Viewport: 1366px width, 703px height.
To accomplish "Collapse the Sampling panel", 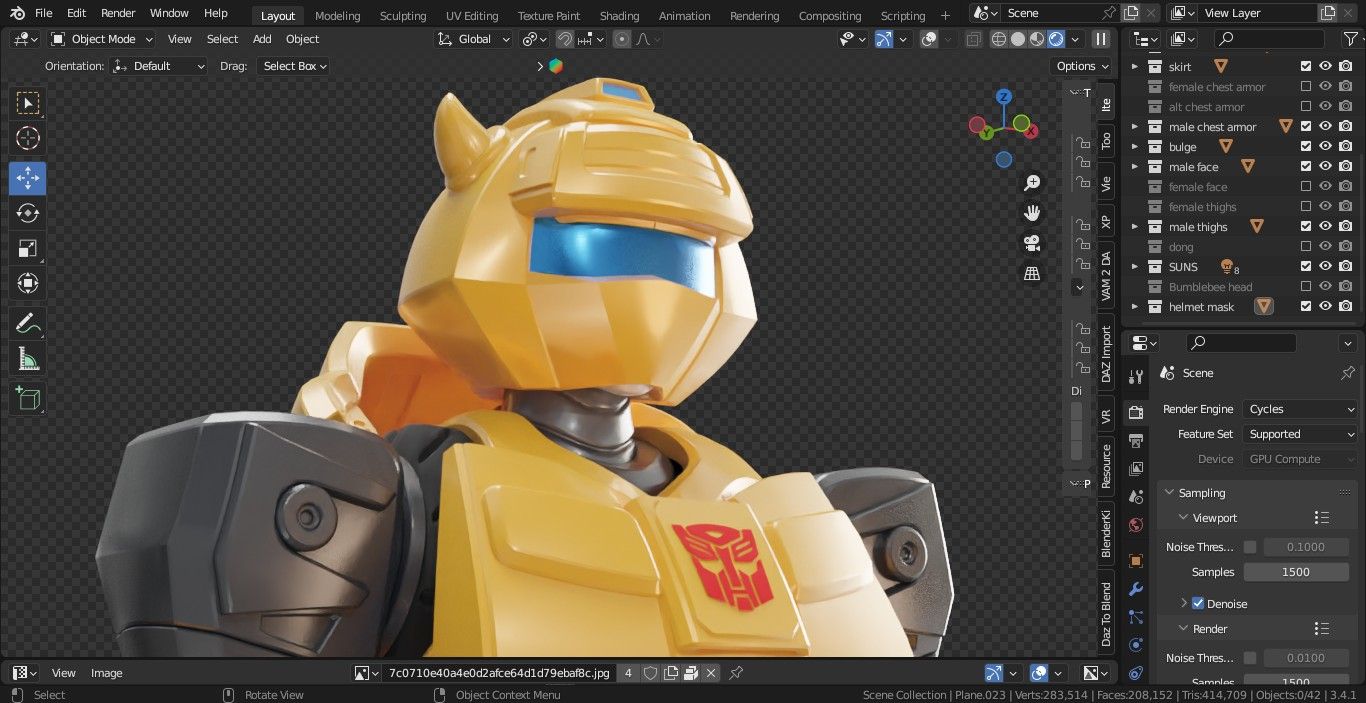I will coord(1169,493).
